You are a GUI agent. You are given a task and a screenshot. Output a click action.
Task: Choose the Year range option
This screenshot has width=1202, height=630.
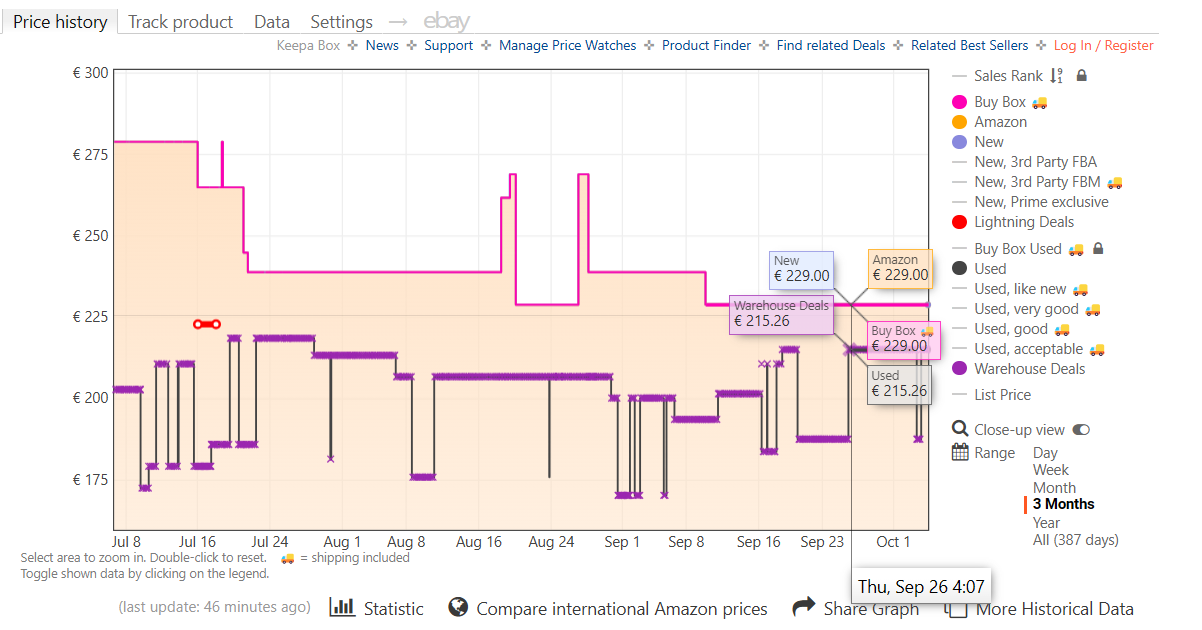click(x=1046, y=523)
